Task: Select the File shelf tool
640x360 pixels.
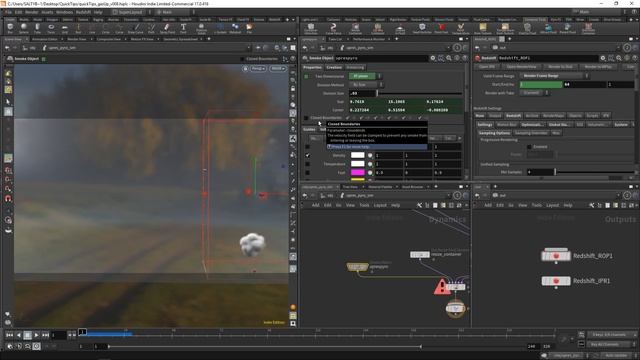Action: point(249,28)
